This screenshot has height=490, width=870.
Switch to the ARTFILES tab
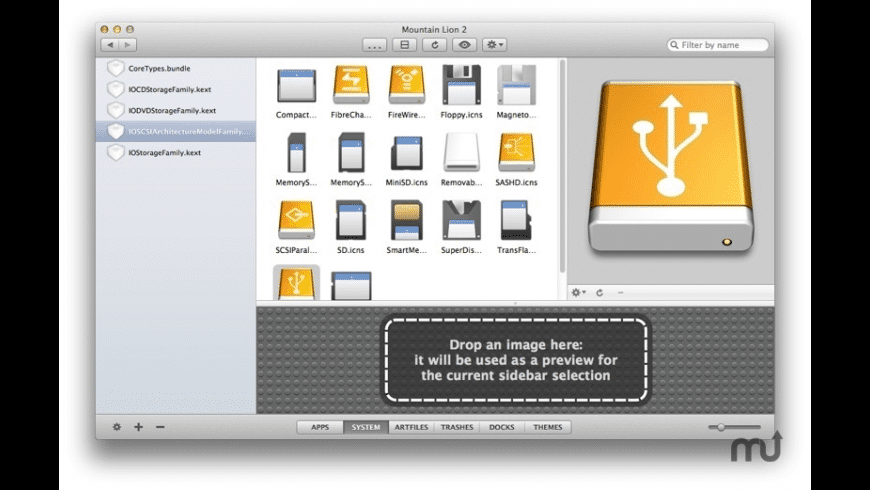[411, 427]
